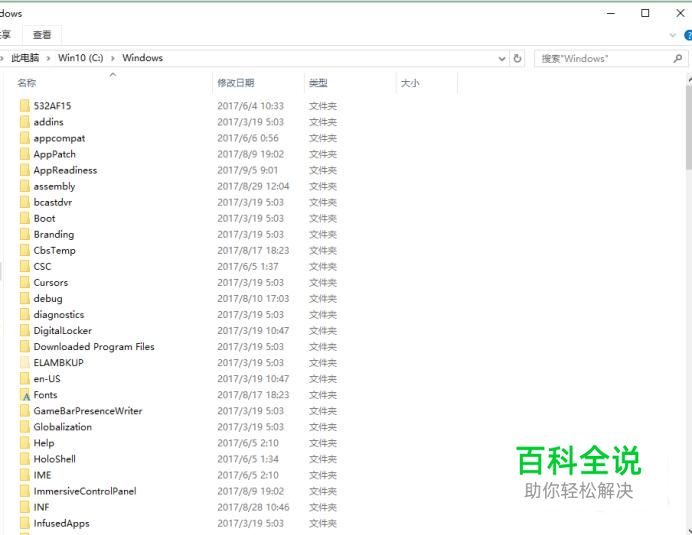
Task: Click the Fonts folder icon
Action: point(25,395)
